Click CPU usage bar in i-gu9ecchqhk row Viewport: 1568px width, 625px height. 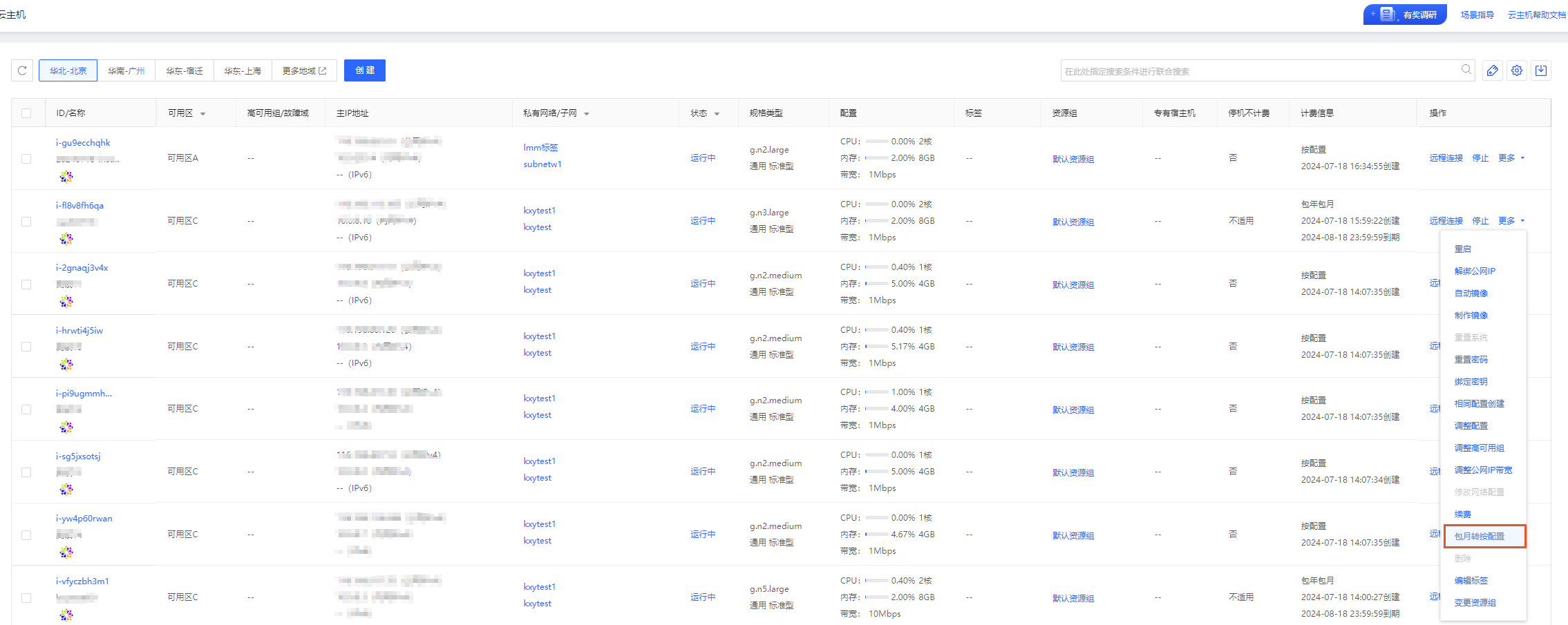[877, 142]
